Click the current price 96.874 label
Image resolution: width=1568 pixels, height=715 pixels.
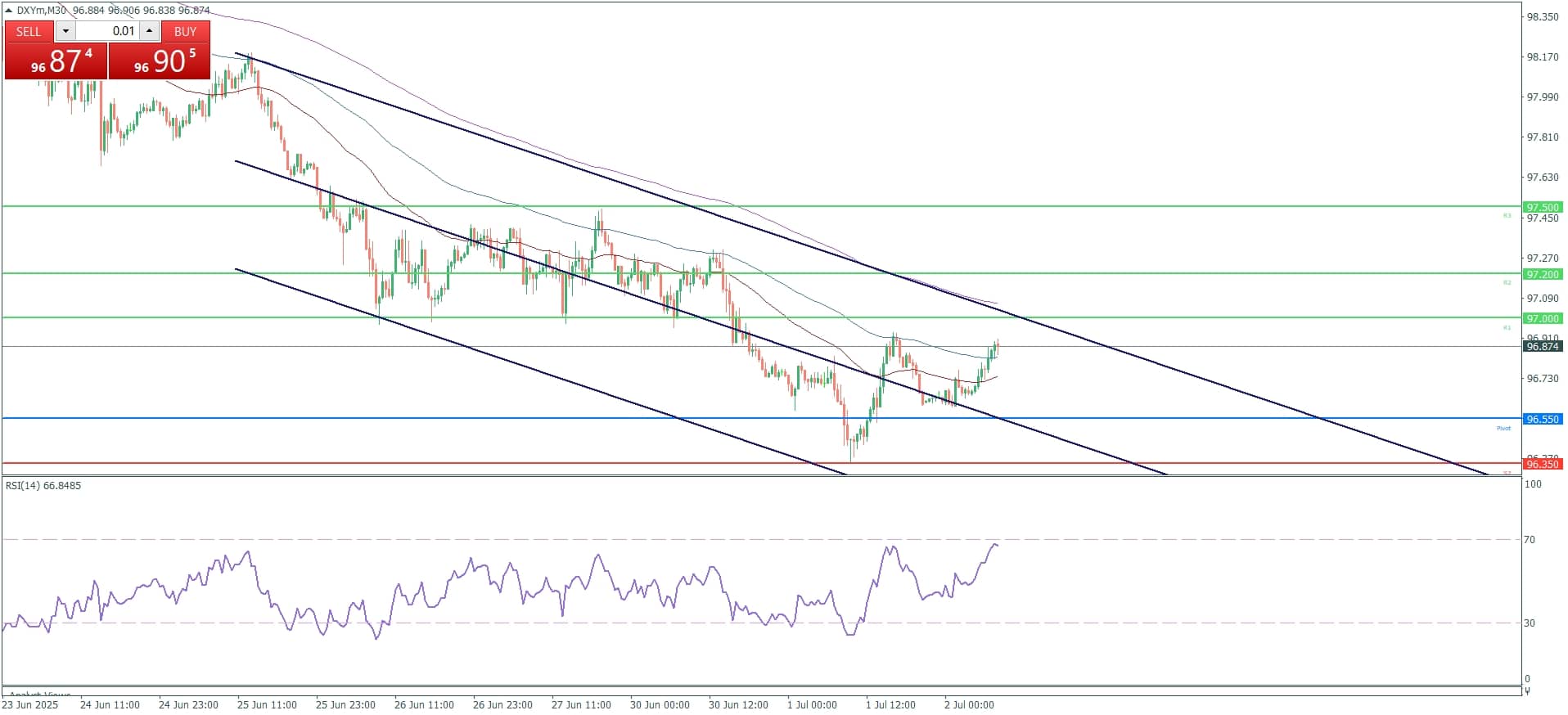1543,346
